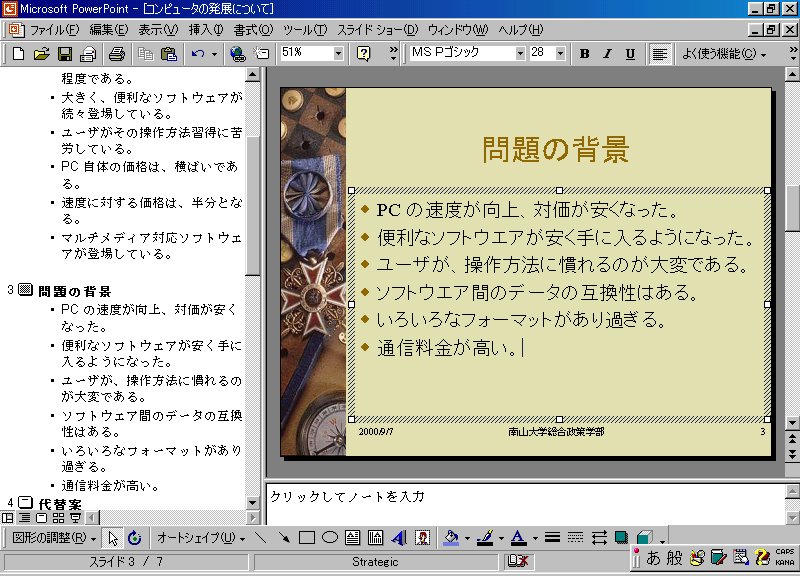Viewport: 800px width, 576px height.
Task: Open the font size 28 dropdown
Action: pos(560,54)
